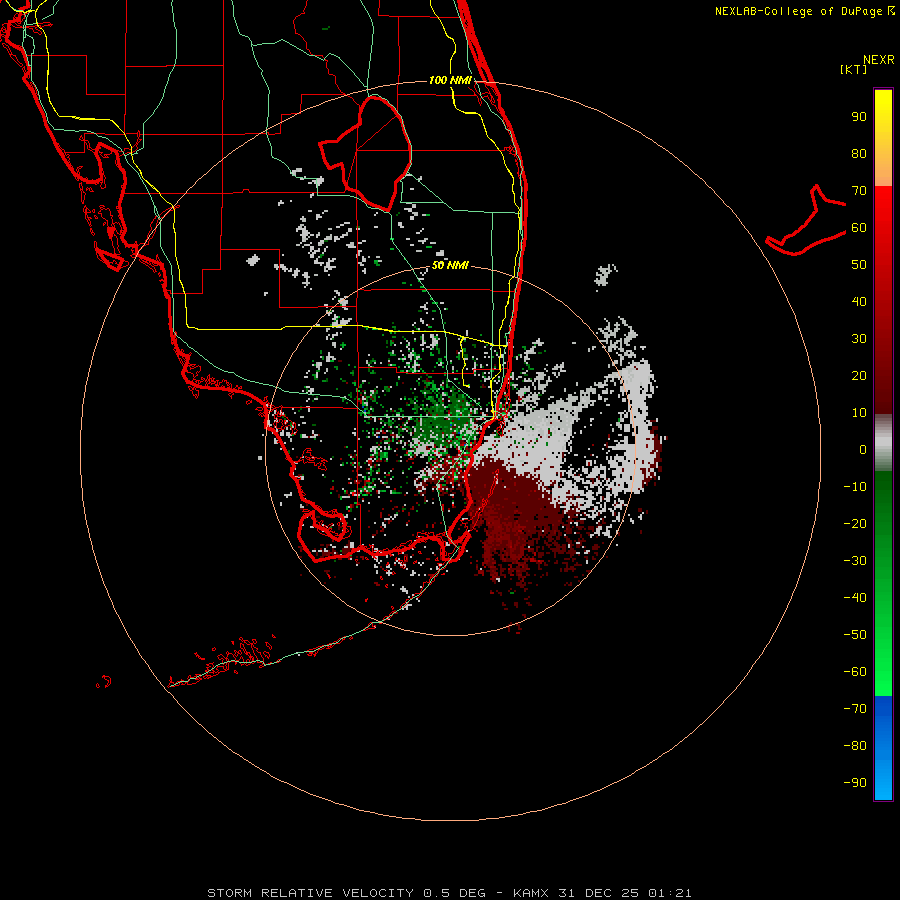Click the -90 value on velocity scale
900x900 pixels.
click(x=855, y=782)
